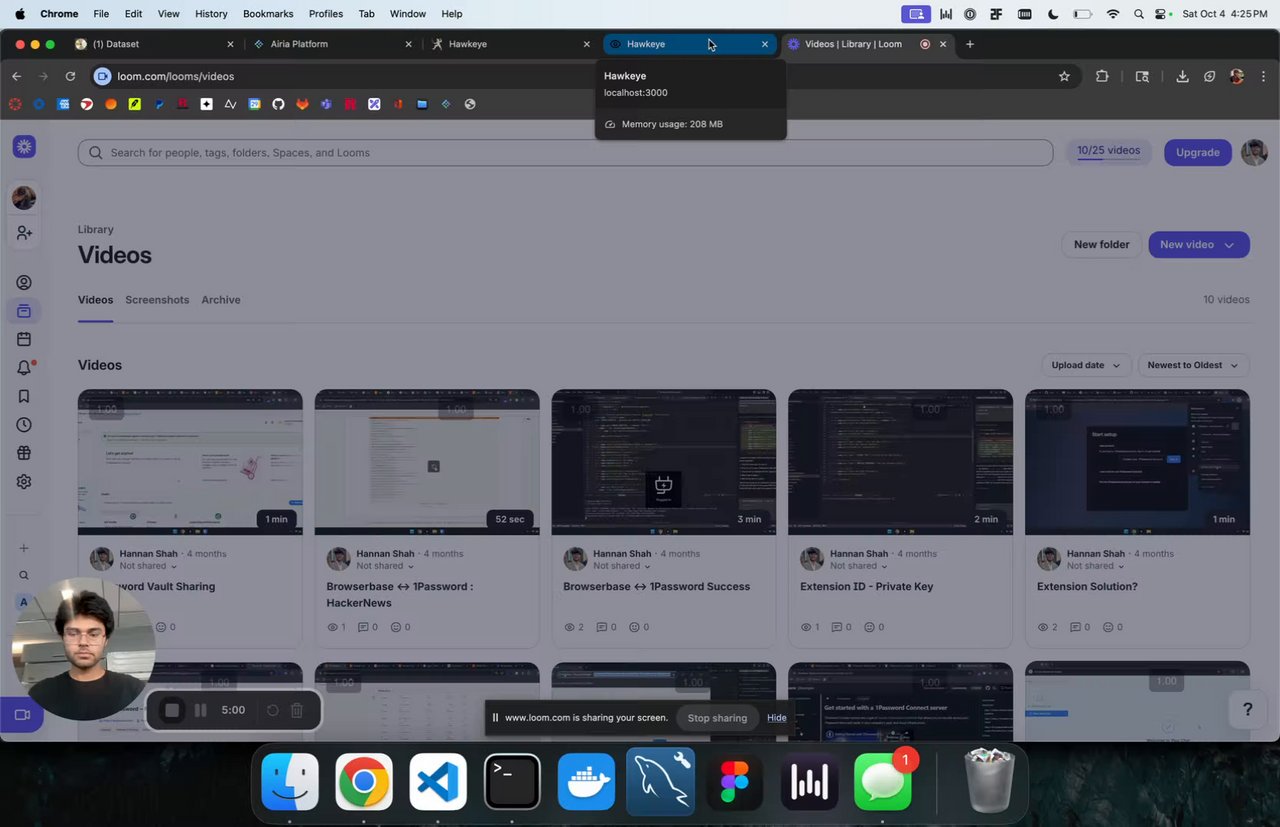This screenshot has width=1280, height=827.
Task: Go back with the browser back arrow
Action: point(16,76)
